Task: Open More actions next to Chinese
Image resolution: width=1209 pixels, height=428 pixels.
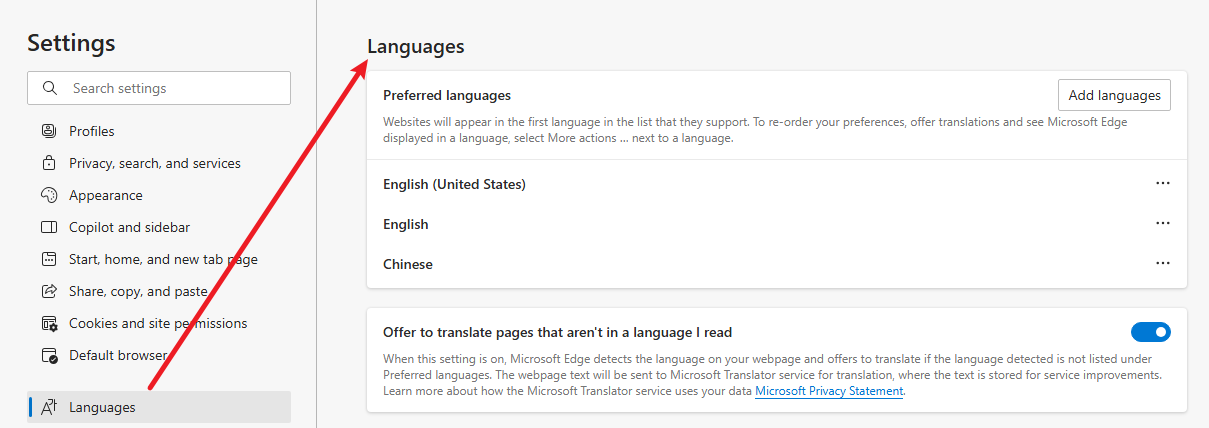Action: (x=1162, y=264)
